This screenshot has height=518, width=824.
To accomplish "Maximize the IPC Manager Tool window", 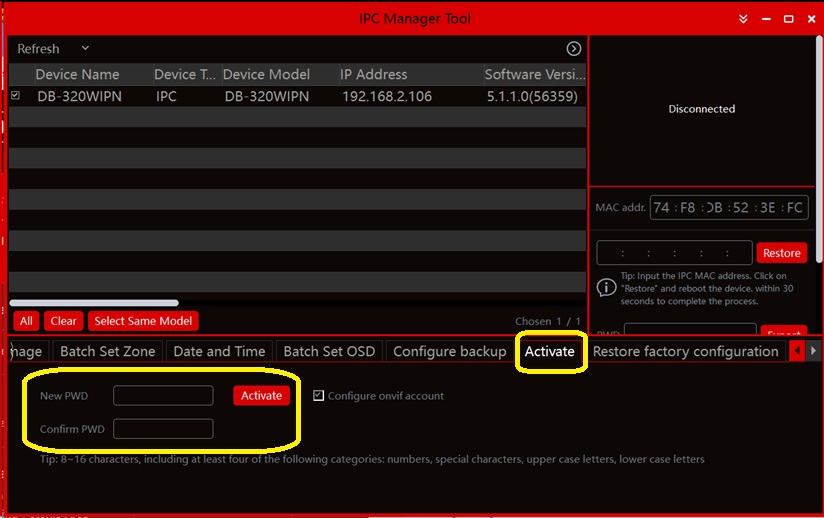I will pos(788,19).
